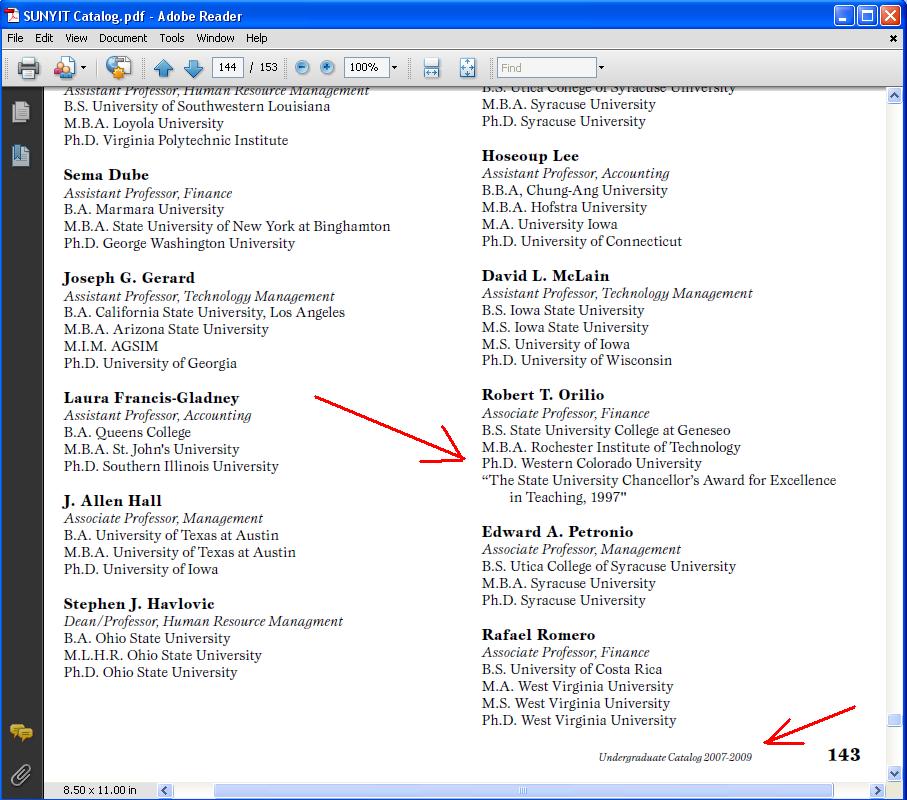Click the page number field showing 144

pyautogui.click(x=228, y=68)
